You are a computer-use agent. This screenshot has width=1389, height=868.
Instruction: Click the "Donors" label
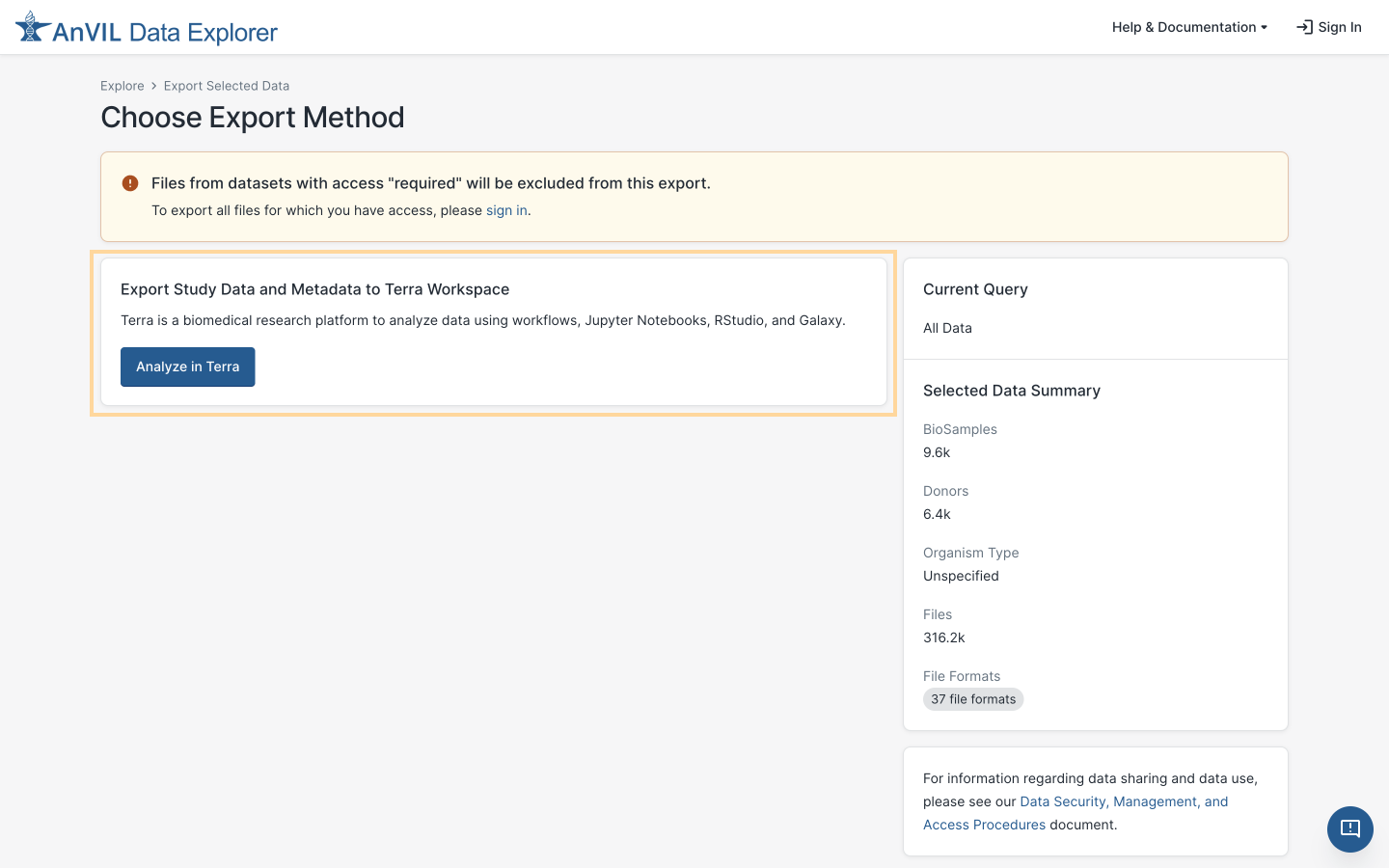pos(945,491)
